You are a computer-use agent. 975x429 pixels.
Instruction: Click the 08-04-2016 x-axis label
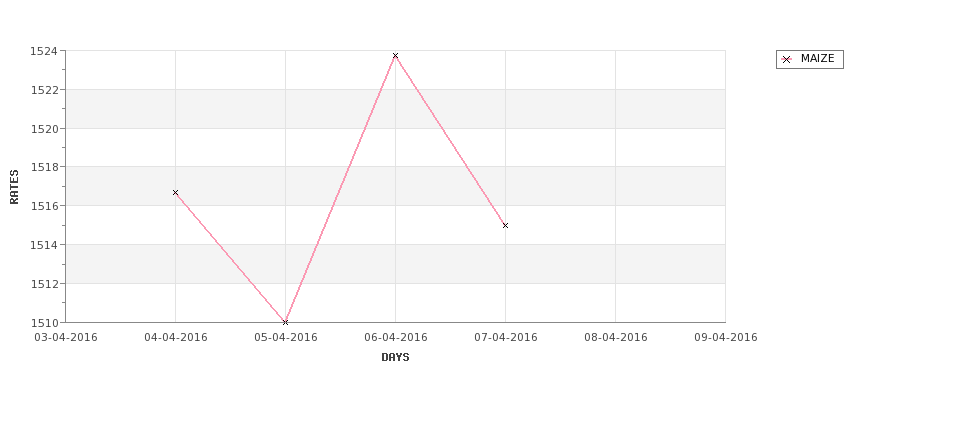pyautogui.click(x=616, y=337)
